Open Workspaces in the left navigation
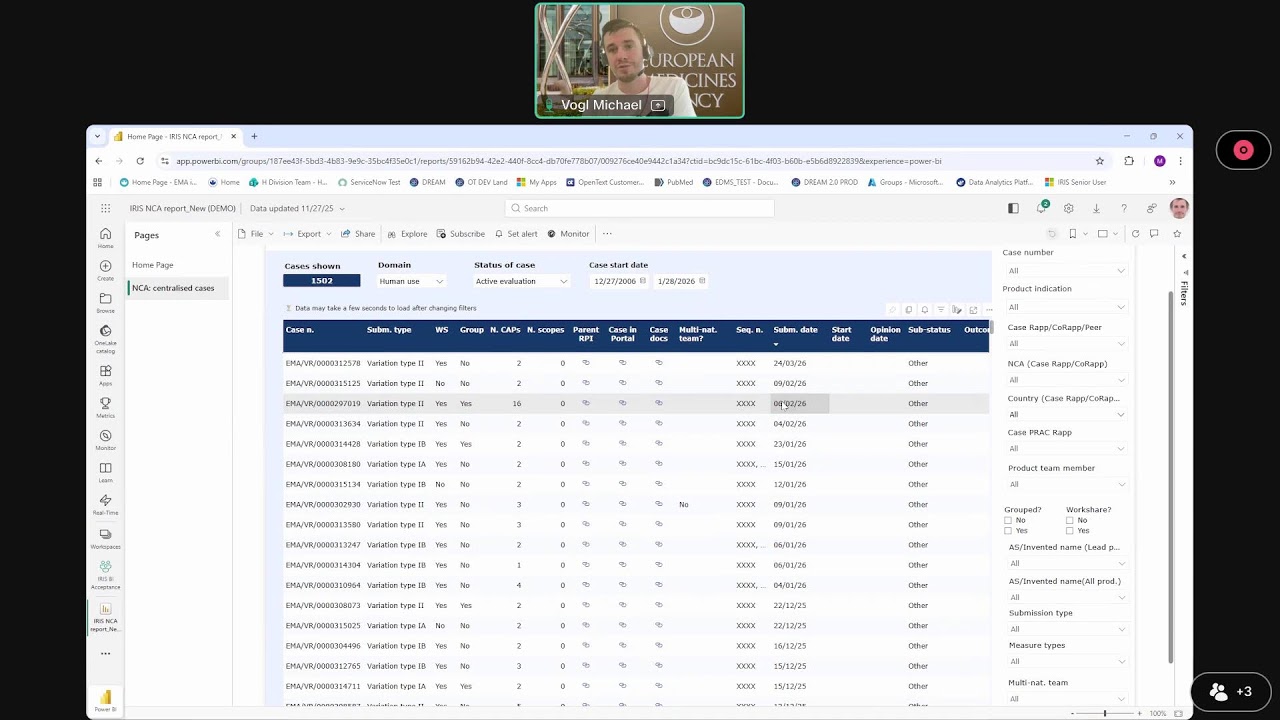 tap(105, 539)
